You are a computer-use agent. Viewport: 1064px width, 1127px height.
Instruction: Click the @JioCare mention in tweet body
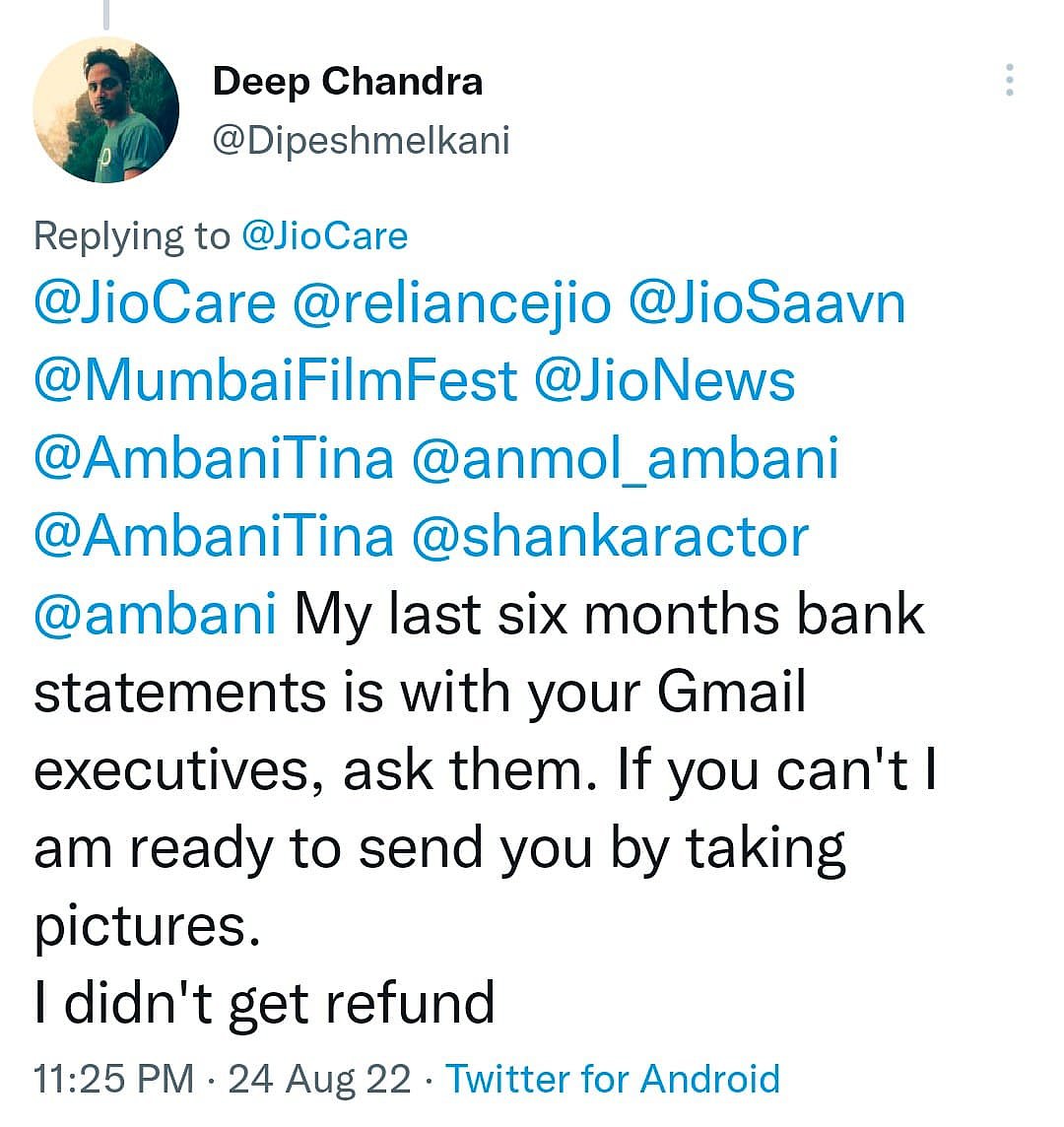(x=155, y=303)
